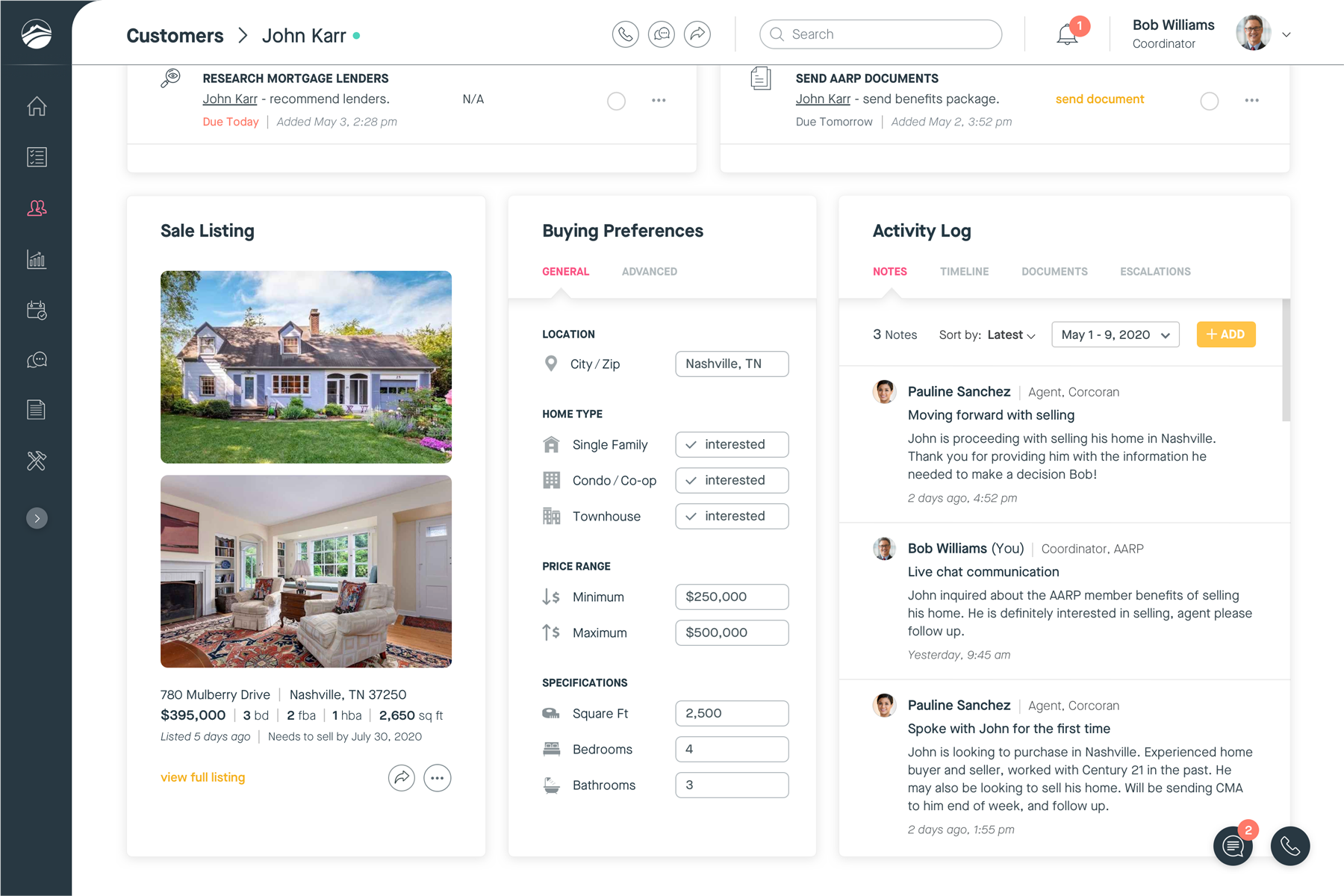Image resolution: width=1344 pixels, height=896 pixels.
Task: Switch to the Timeline tab
Action: pos(964,272)
